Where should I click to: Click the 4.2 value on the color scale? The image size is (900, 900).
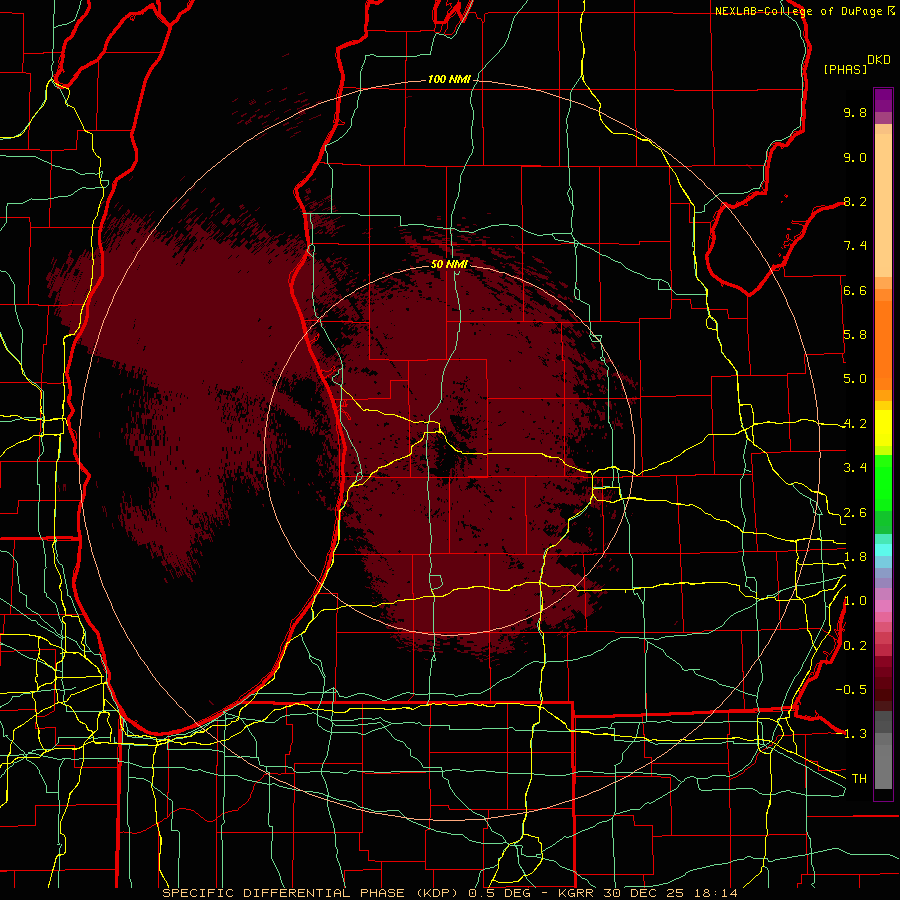tap(855, 424)
